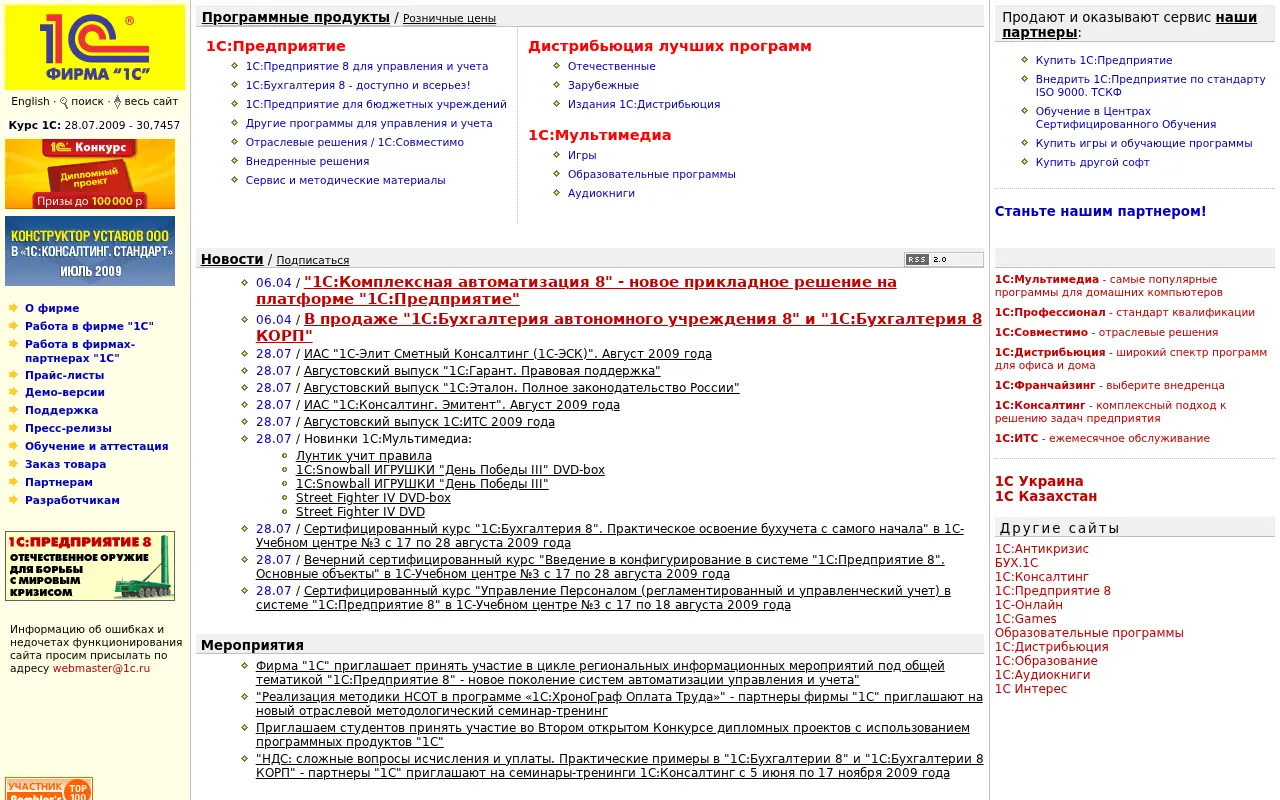Open 'Программные продукты' heading link
Image resolution: width=1280 pixels, height=800 pixels.
(296, 17)
